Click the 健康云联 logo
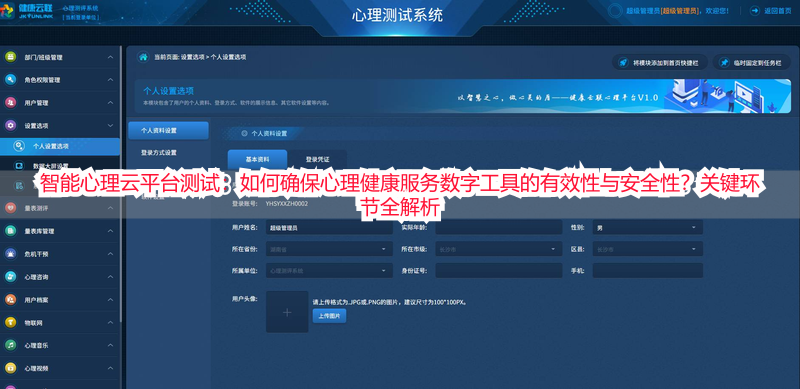This screenshot has height=389, width=800. (28, 11)
